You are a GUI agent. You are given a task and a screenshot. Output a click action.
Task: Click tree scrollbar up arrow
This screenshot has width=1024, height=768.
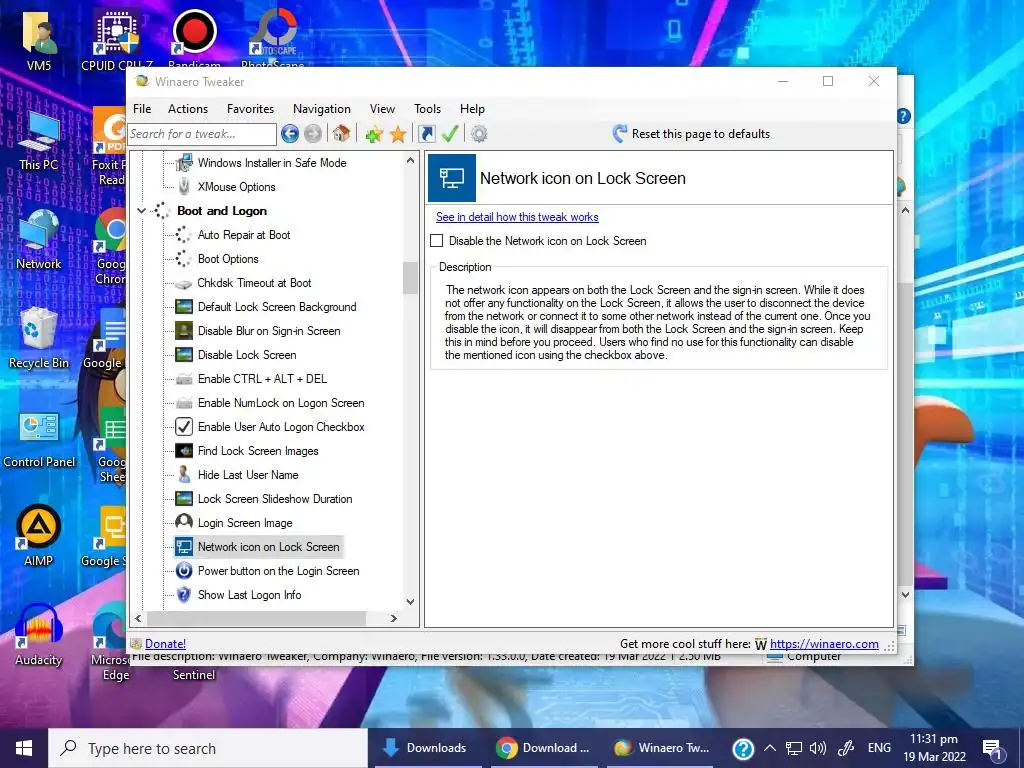coord(410,160)
